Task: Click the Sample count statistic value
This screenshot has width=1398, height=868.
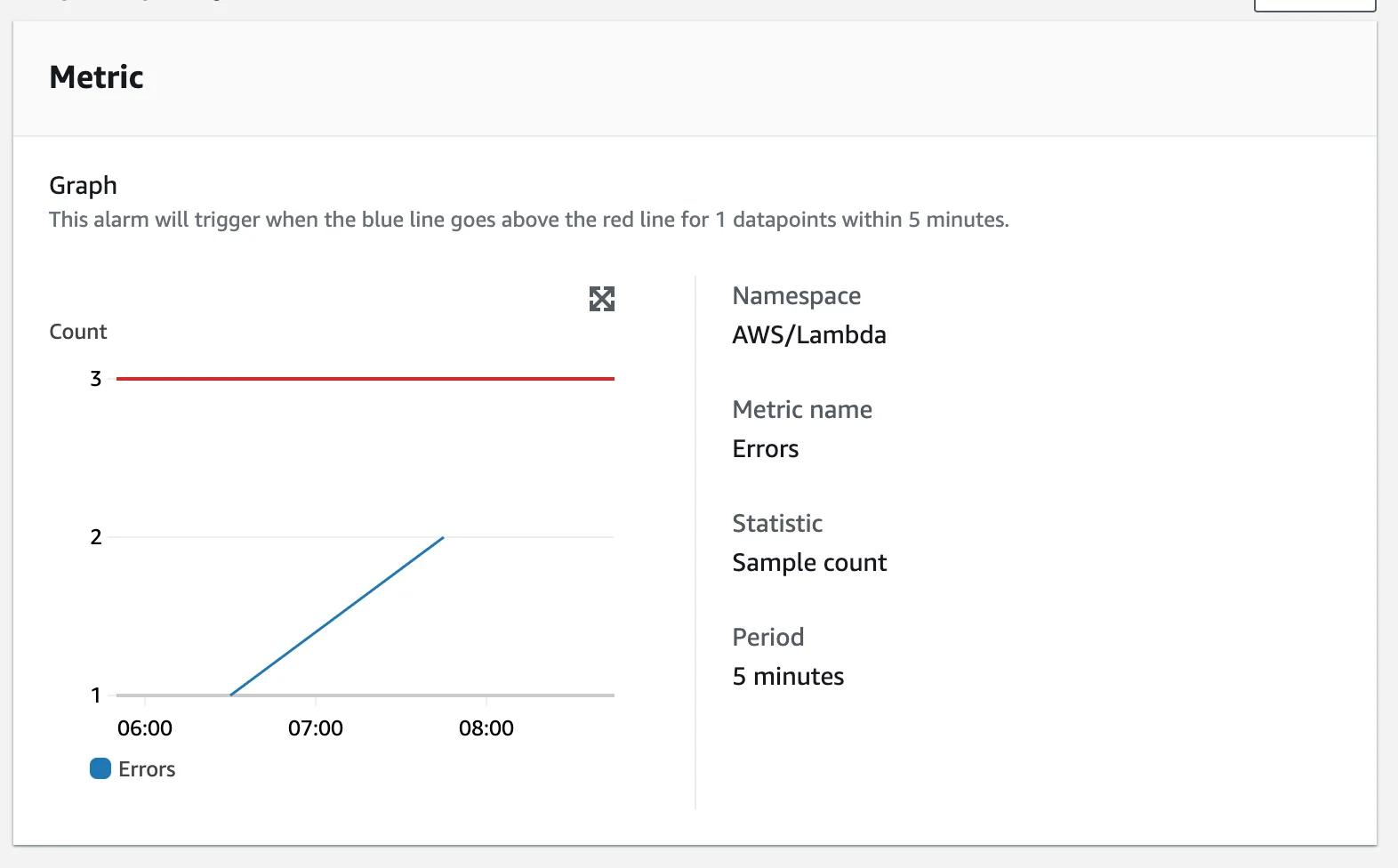Action: (x=809, y=563)
